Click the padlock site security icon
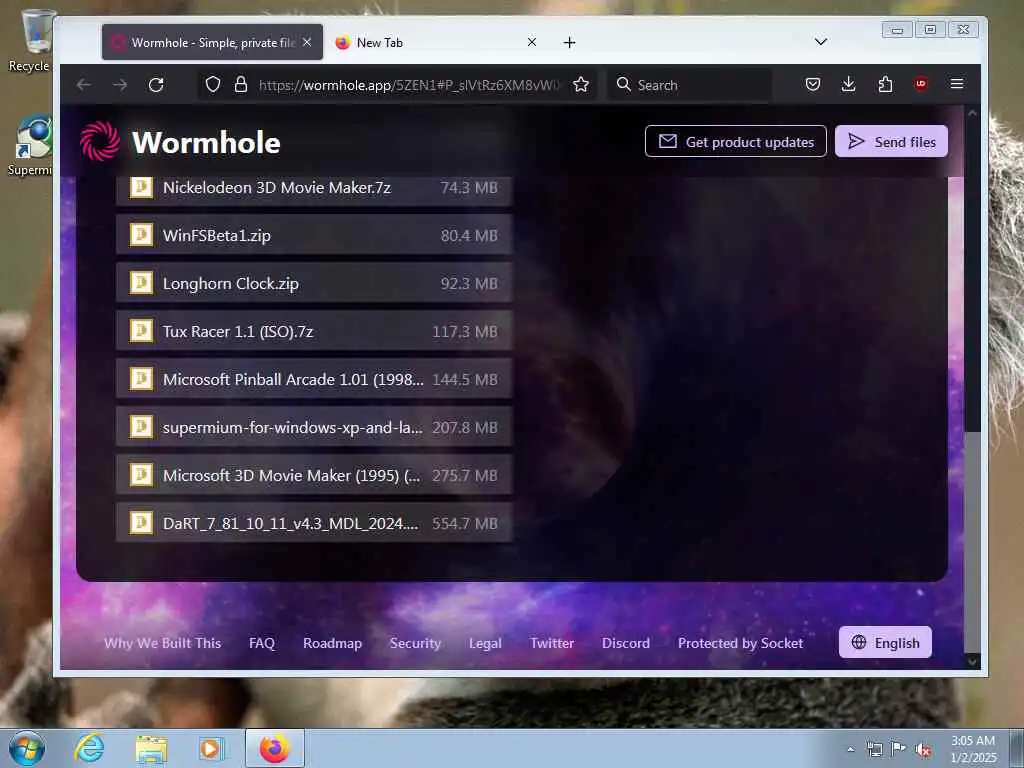This screenshot has height=768, width=1024. click(241, 84)
